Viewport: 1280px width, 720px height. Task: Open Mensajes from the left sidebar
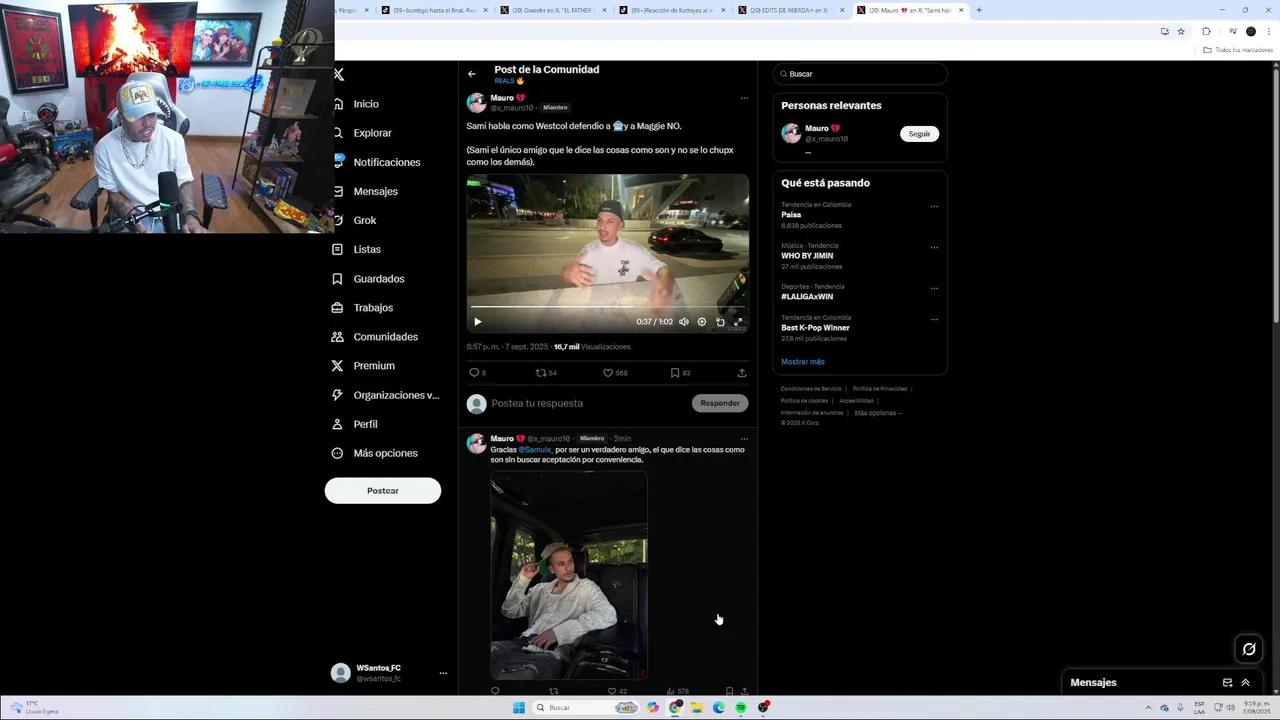tap(364, 191)
